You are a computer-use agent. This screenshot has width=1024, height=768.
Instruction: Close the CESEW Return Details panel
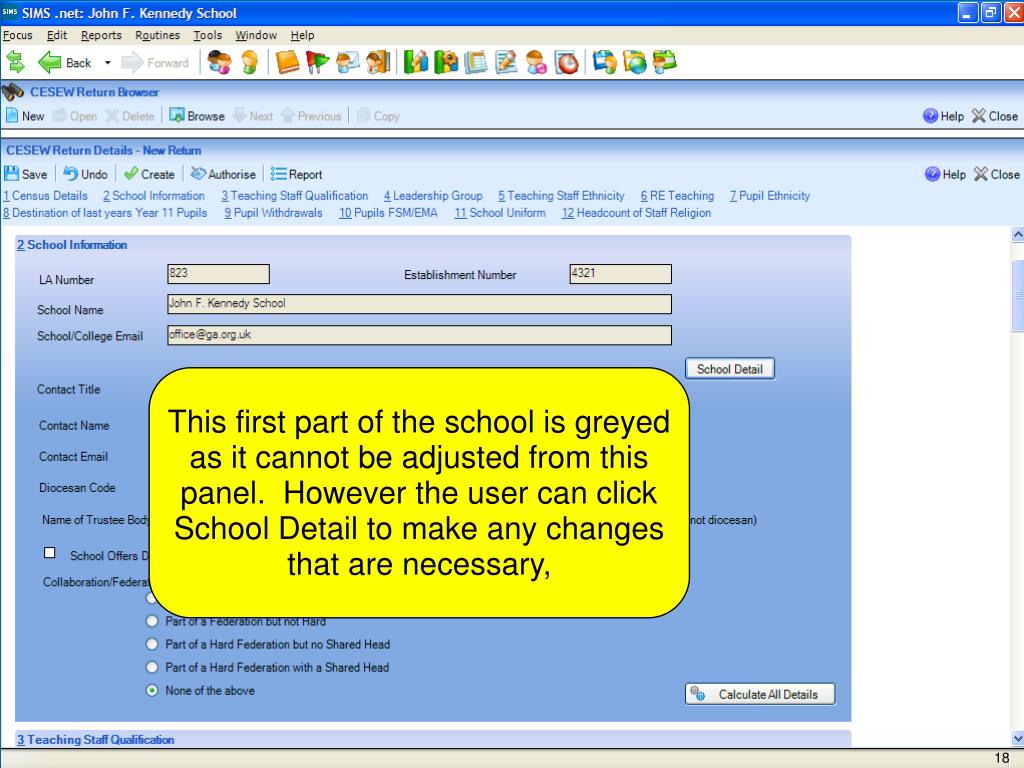pyautogui.click(x=997, y=174)
